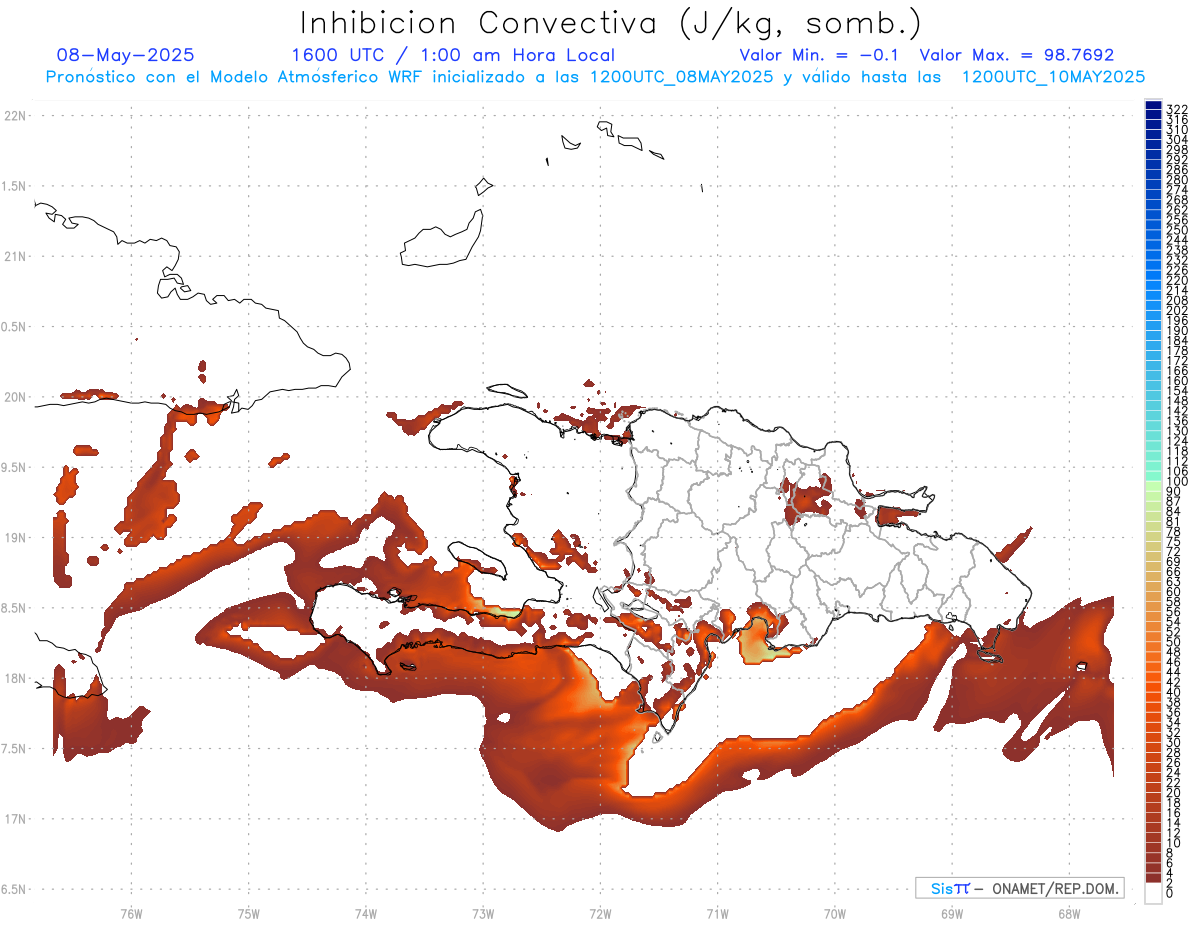Click the 'Valor Min. = -0.1' readout

pos(819,55)
